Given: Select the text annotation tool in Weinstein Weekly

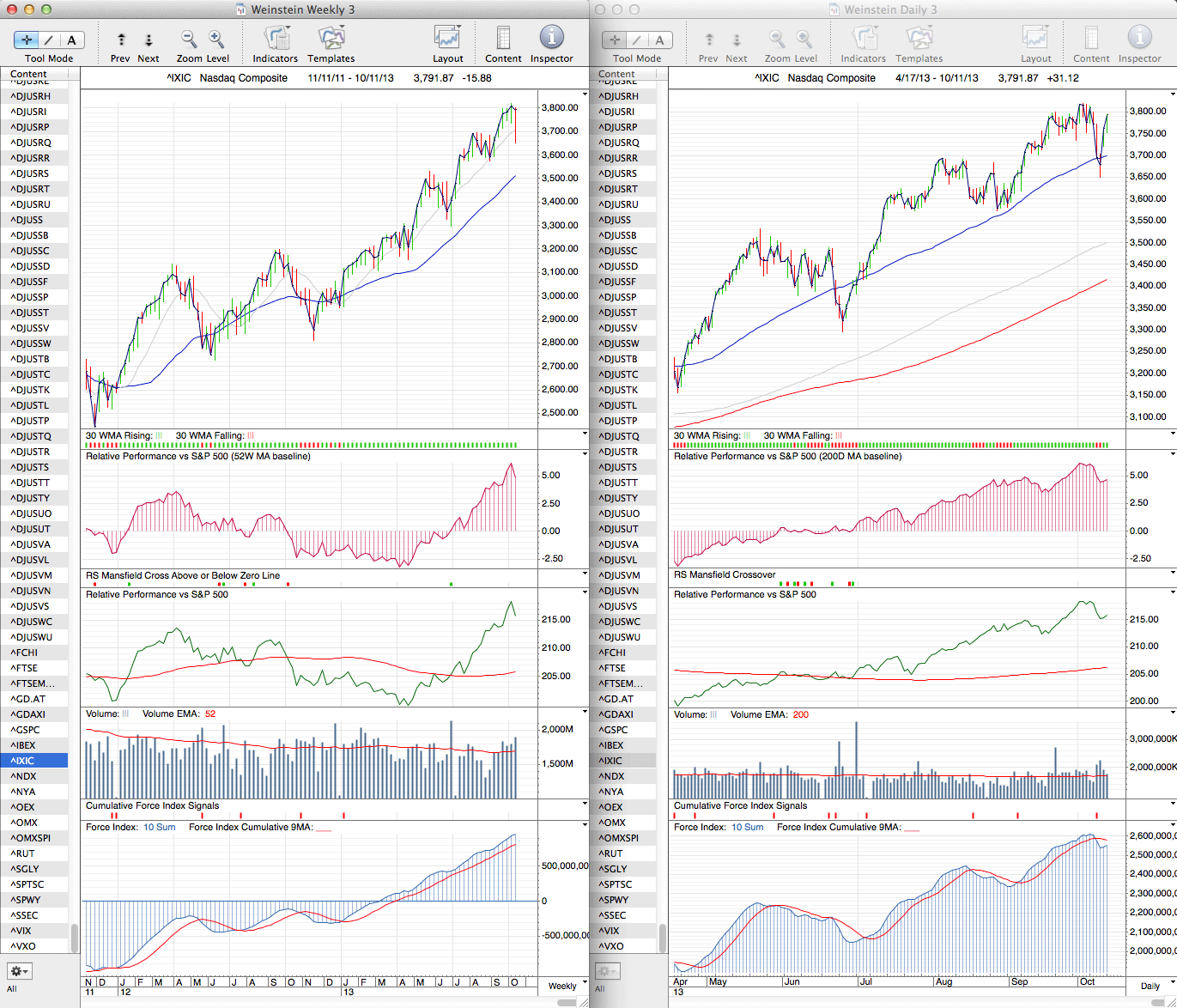Looking at the screenshot, I should (x=72, y=39).
